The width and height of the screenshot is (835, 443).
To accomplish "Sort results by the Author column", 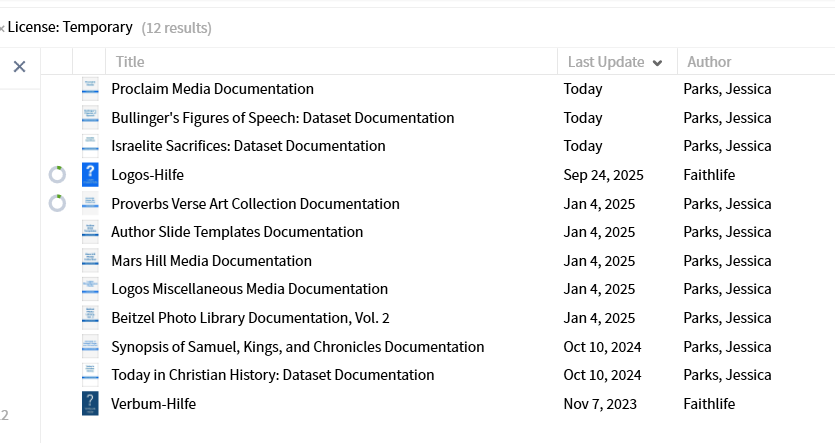I will (709, 62).
